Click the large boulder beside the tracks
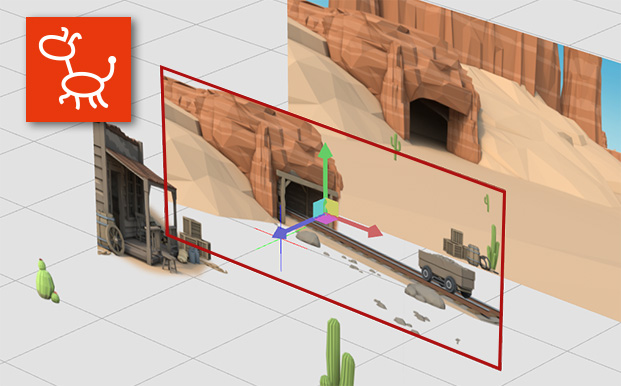Viewport: 621px width, 386px height. (x=425, y=296)
